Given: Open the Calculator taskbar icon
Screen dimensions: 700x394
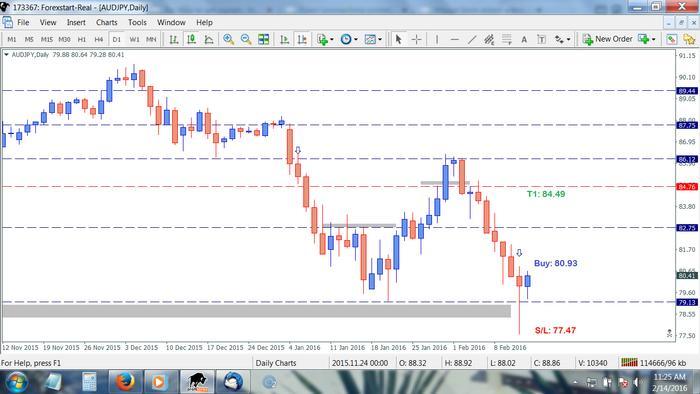Looking at the screenshot, I should tap(89, 382).
